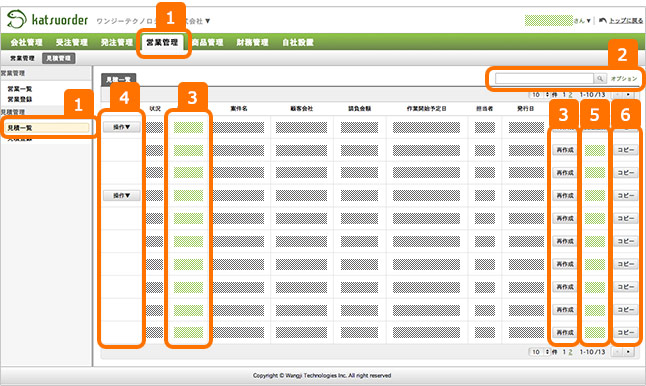Open the 発注管理 main tab
This screenshot has height=386, width=646.
click(x=117, y=42)
